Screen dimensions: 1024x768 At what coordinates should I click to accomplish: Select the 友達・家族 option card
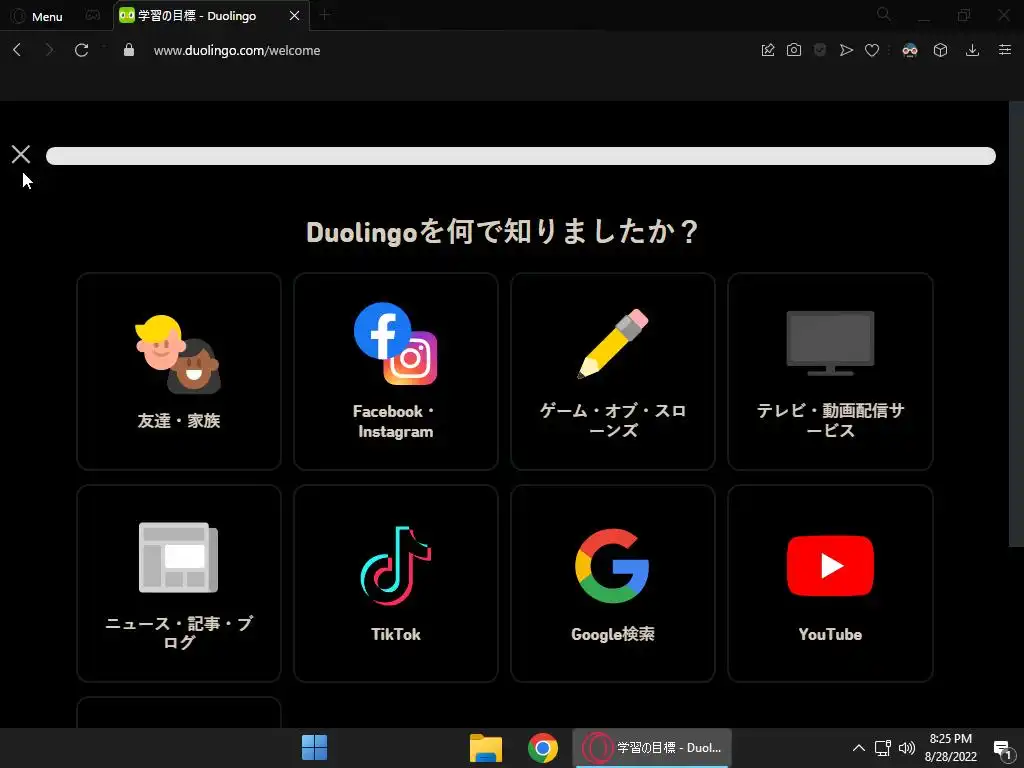179,371
